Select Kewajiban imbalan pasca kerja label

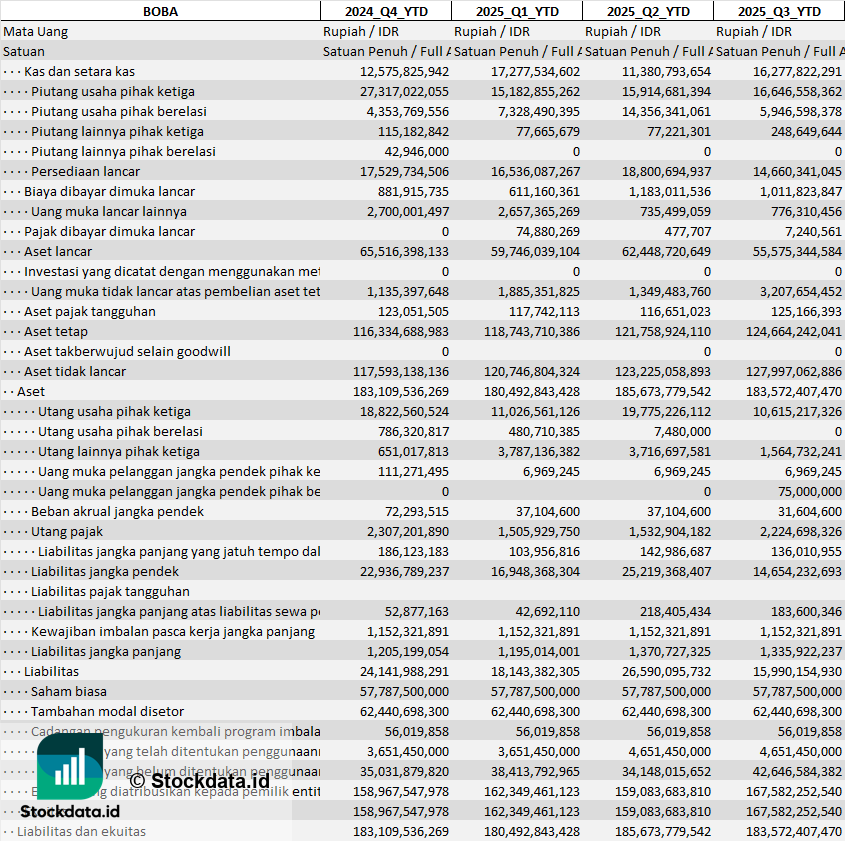point(172,630)
